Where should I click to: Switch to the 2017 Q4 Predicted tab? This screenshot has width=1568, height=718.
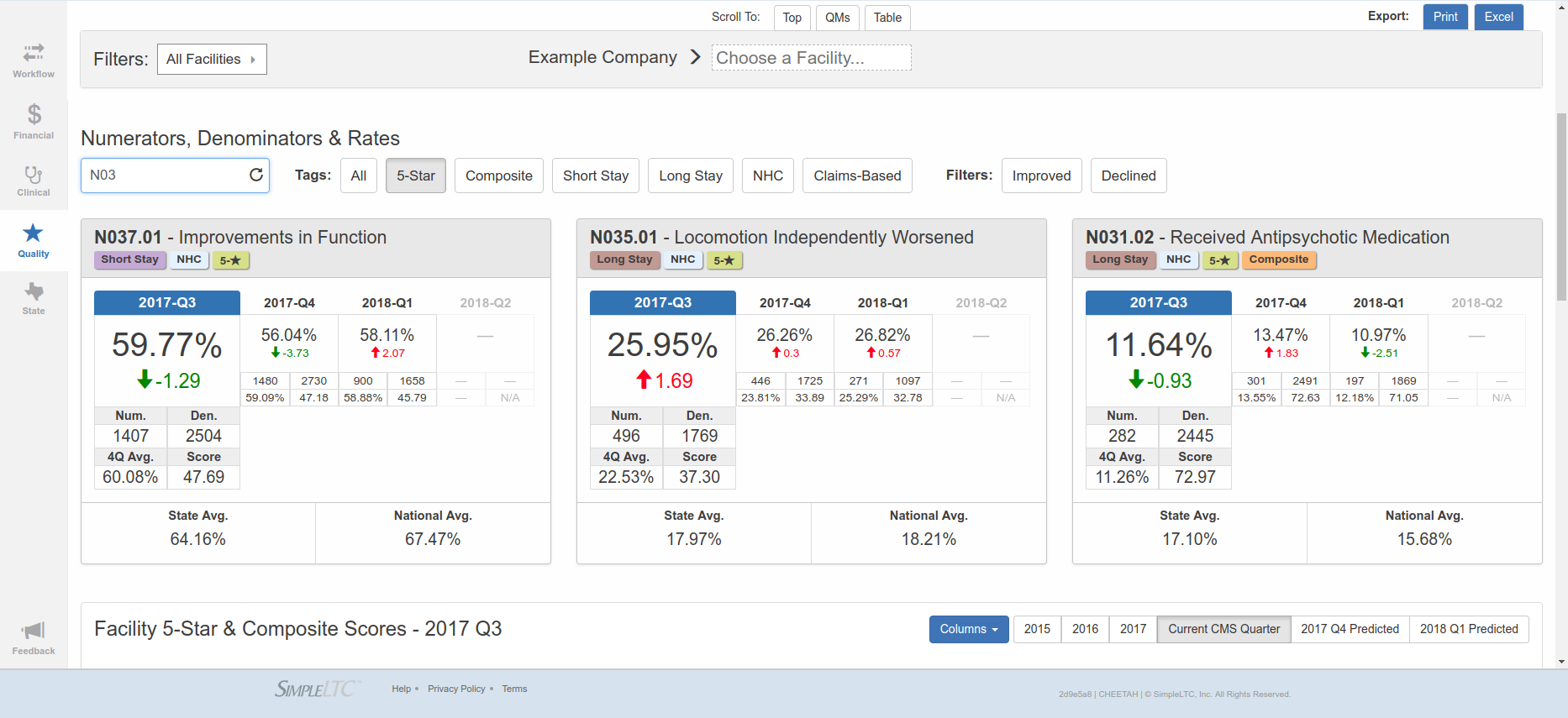1350,629
